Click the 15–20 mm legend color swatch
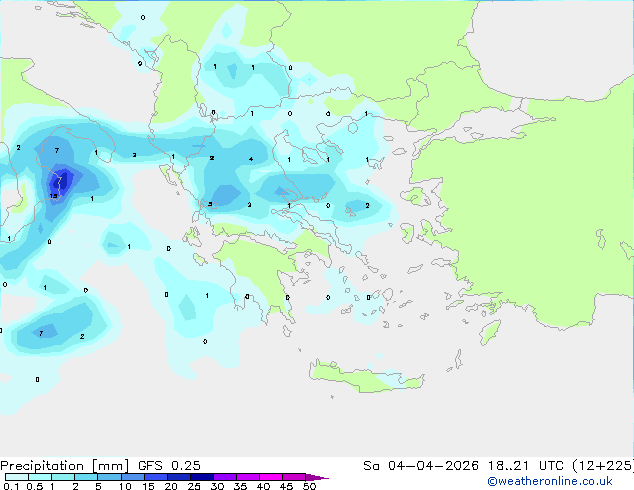The width and height of the screenshot is (634, 490). [155, 477]
